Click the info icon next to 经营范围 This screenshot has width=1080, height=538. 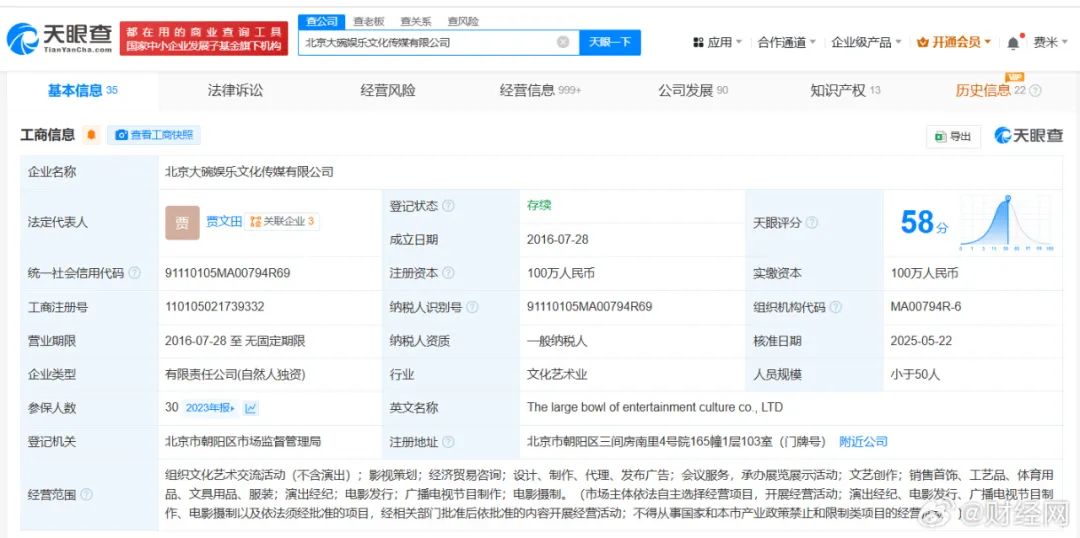tap(86, 494)
